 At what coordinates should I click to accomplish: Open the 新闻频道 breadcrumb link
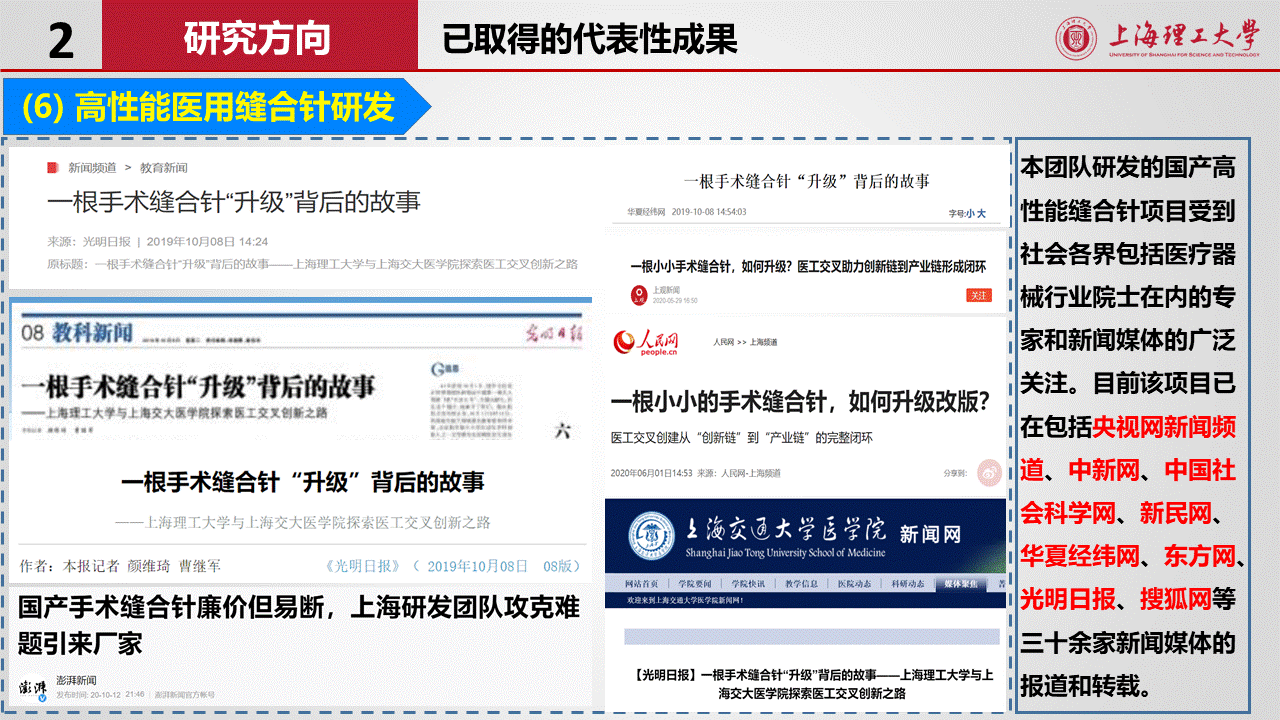[x=92, y=167]
